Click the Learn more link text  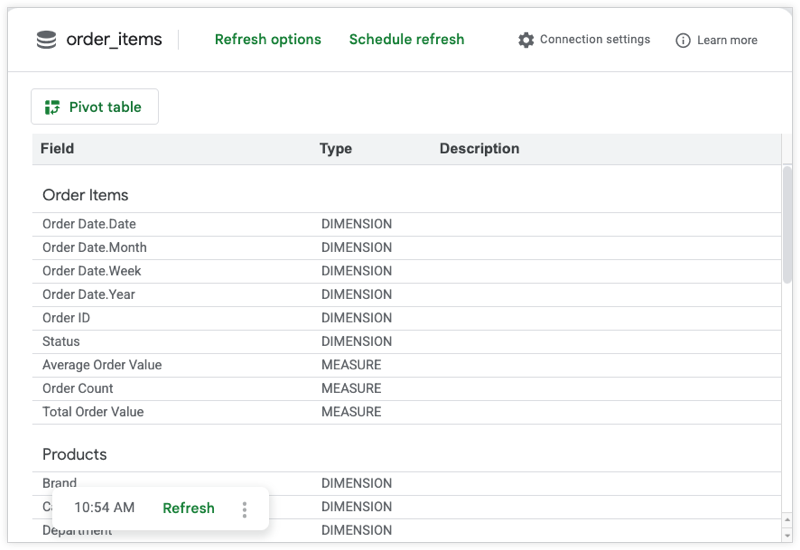(727, 41)
